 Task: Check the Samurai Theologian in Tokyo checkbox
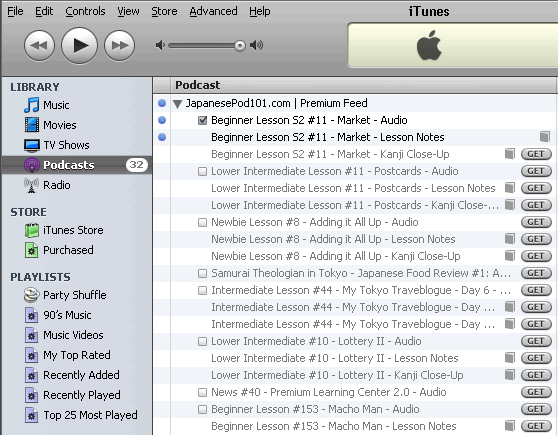pos(202,273)
